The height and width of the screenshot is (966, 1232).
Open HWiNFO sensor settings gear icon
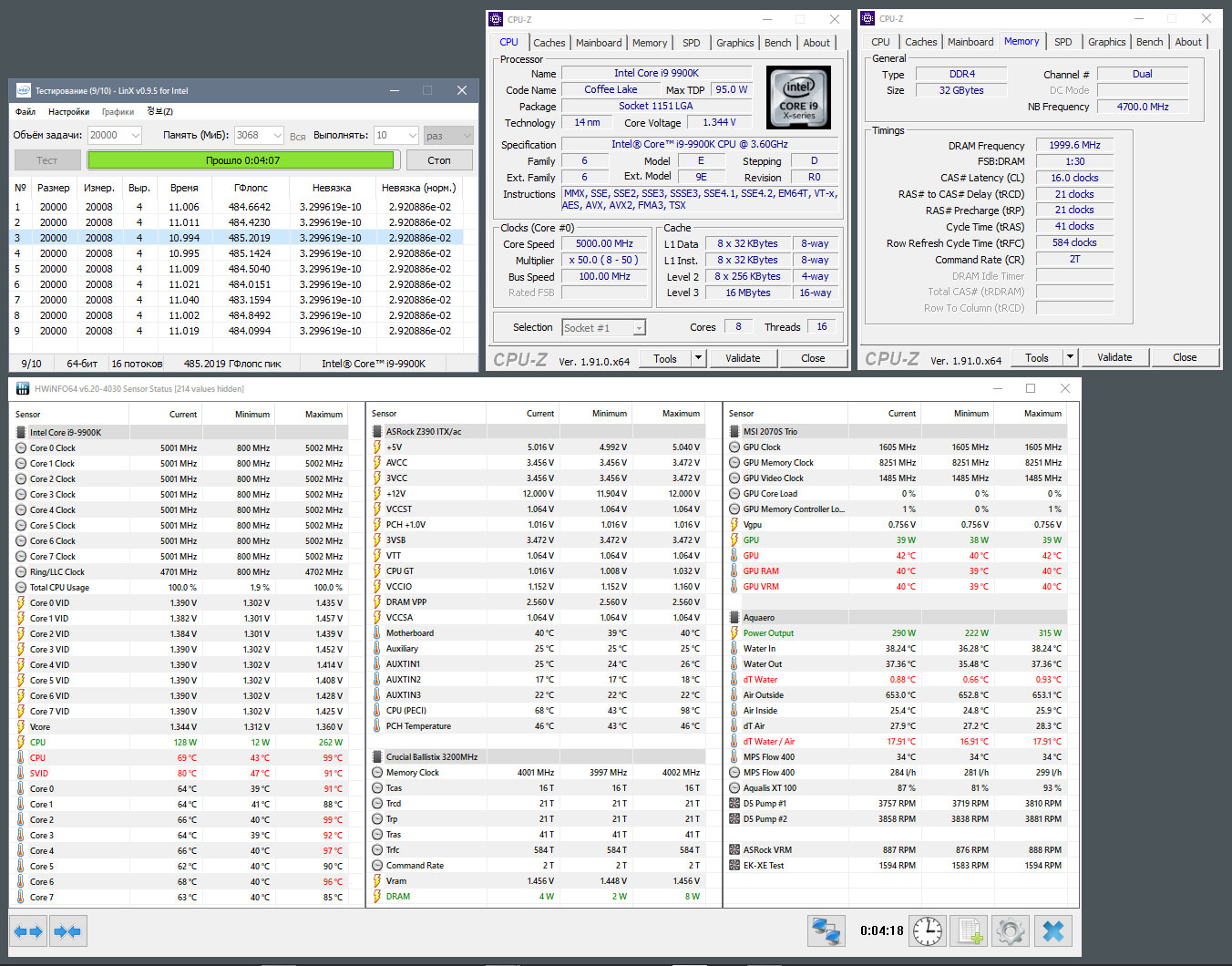(1010, 931)
